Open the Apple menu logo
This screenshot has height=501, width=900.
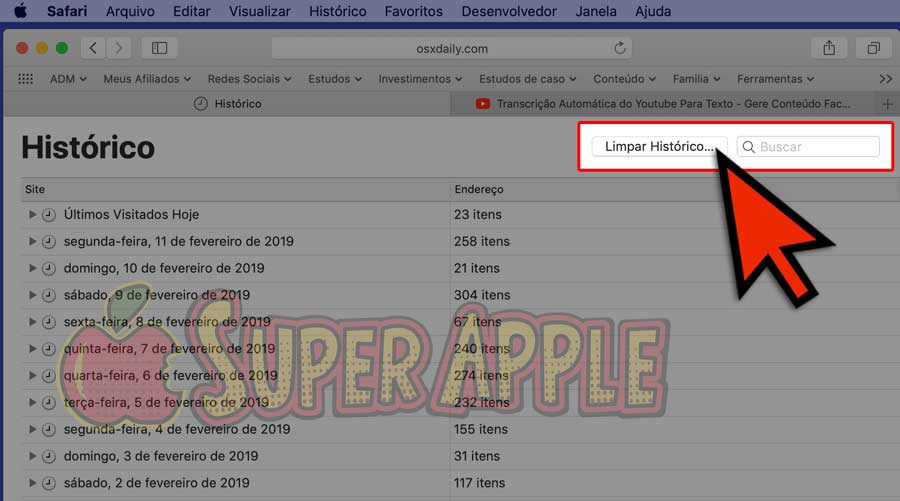pyautogui.click(x=20, y=11)
